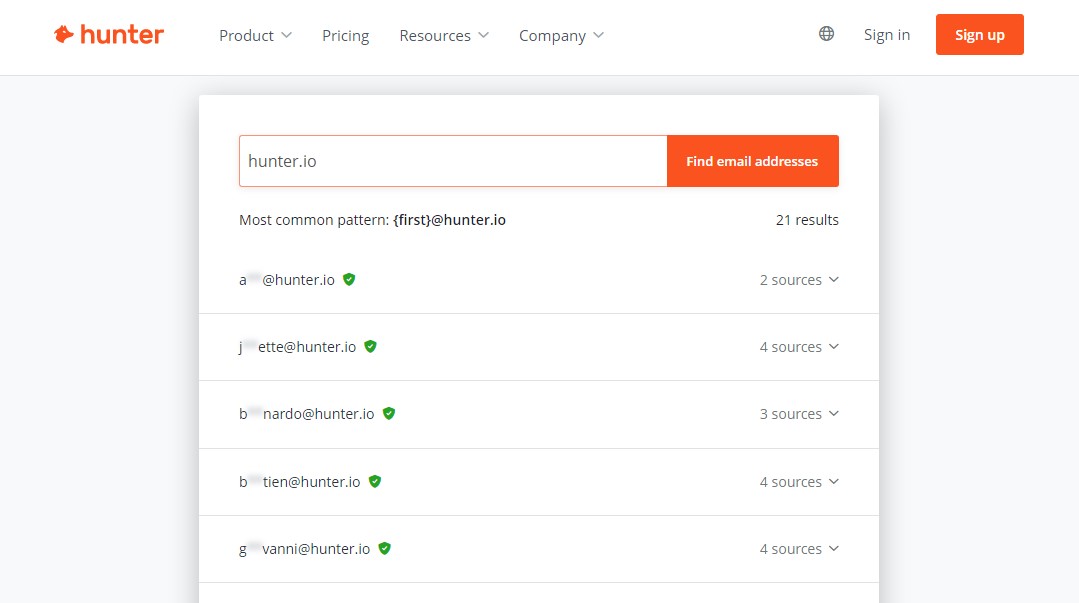Click the Hunter logo
This screenshot has height=603, width=1079.
109,34
